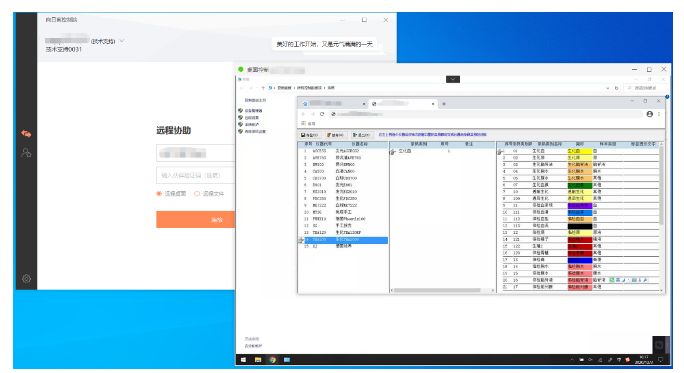The height and width of the screenshot is (373, 684).
Task: Click the right table vertical scrollbar
Action: pyautogui.click(x=661, y=185)
